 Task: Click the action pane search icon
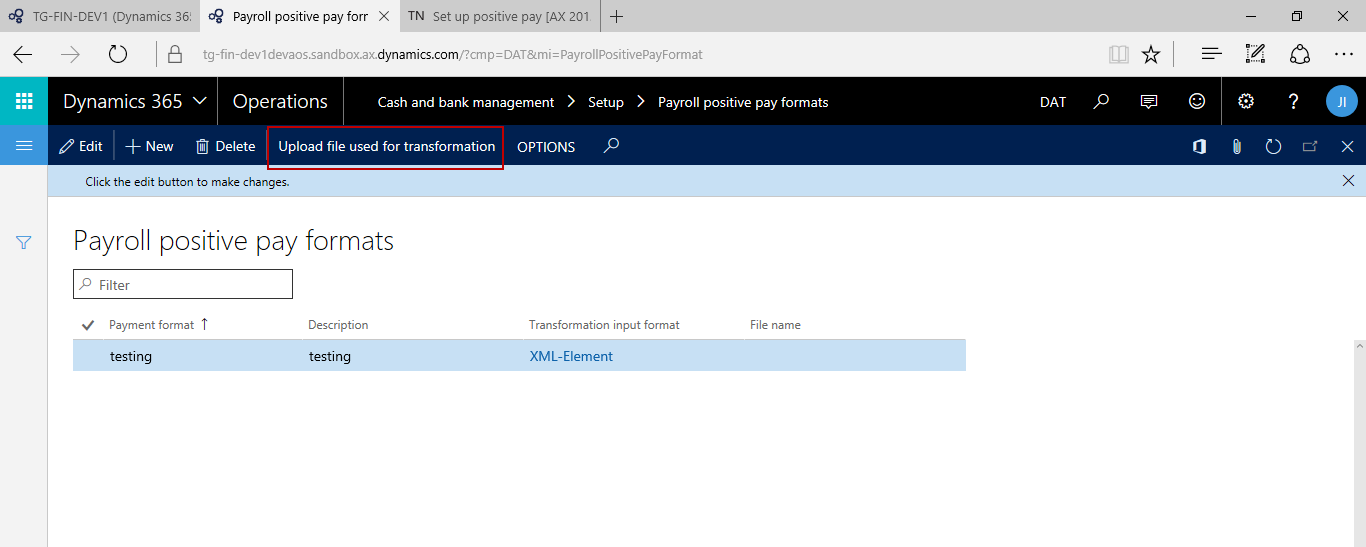click(x=611, y=146)
